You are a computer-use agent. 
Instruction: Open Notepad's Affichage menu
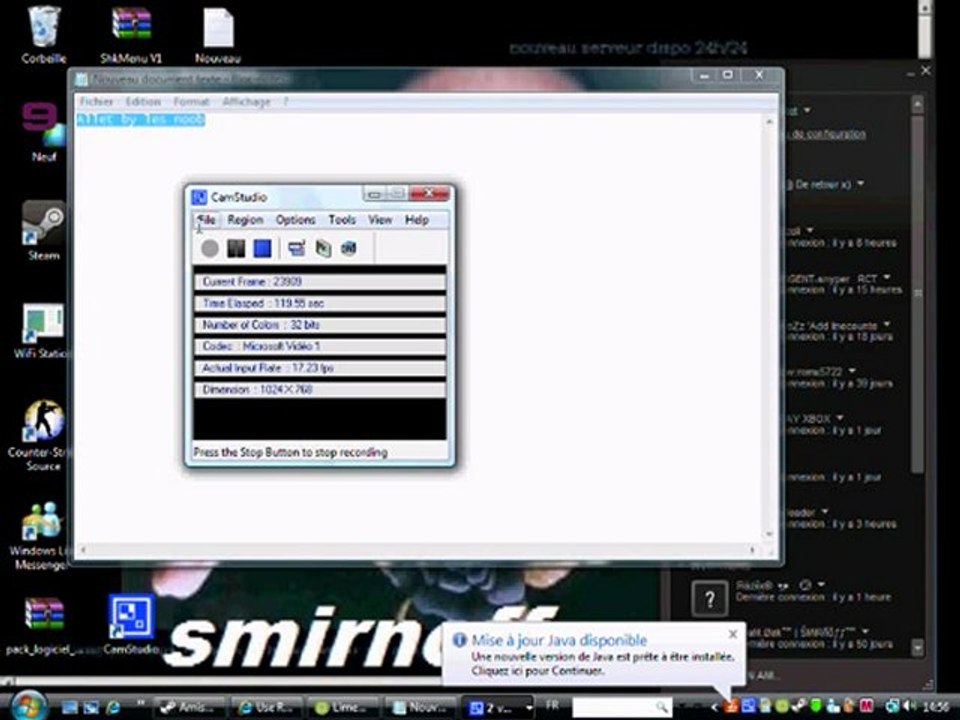(246, 102)
